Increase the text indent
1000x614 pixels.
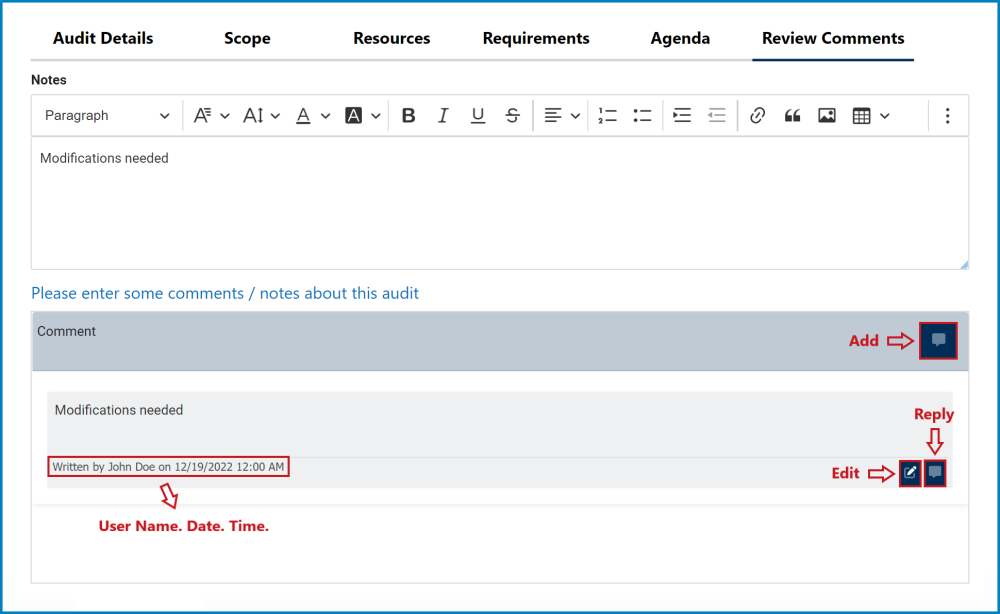coord(682,115)
